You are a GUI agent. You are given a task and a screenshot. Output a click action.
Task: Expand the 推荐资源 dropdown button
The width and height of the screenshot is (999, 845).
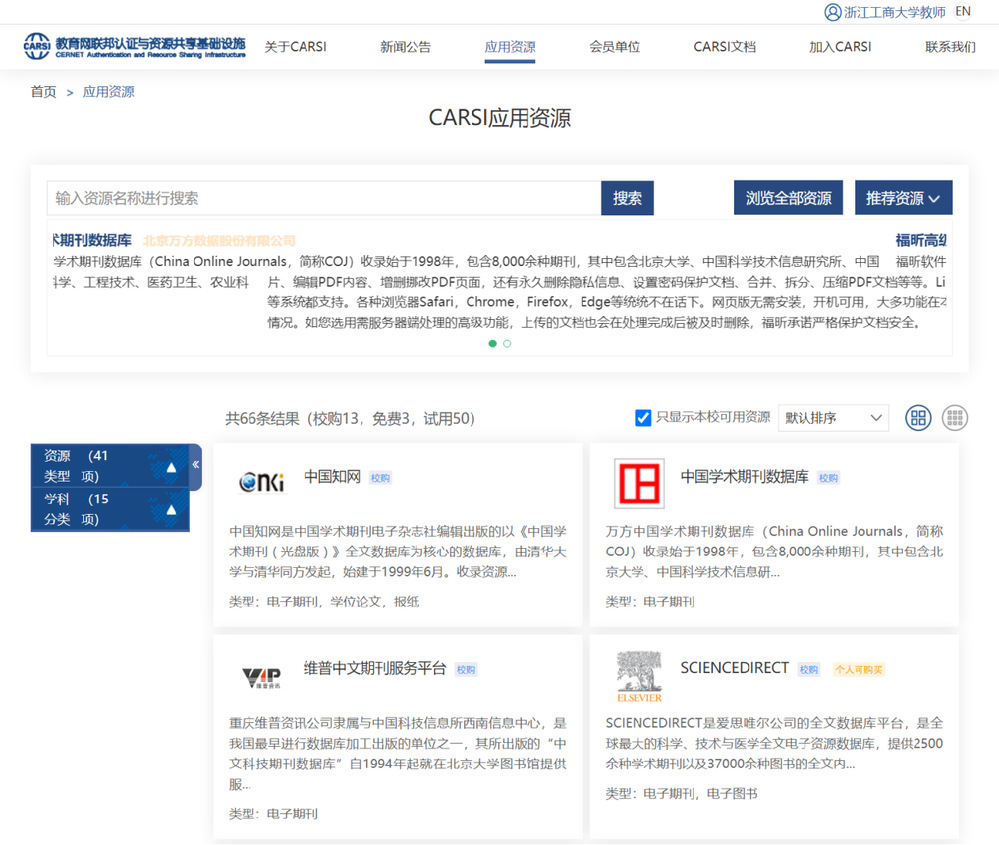pyautogui.click(x=903, y=198)
